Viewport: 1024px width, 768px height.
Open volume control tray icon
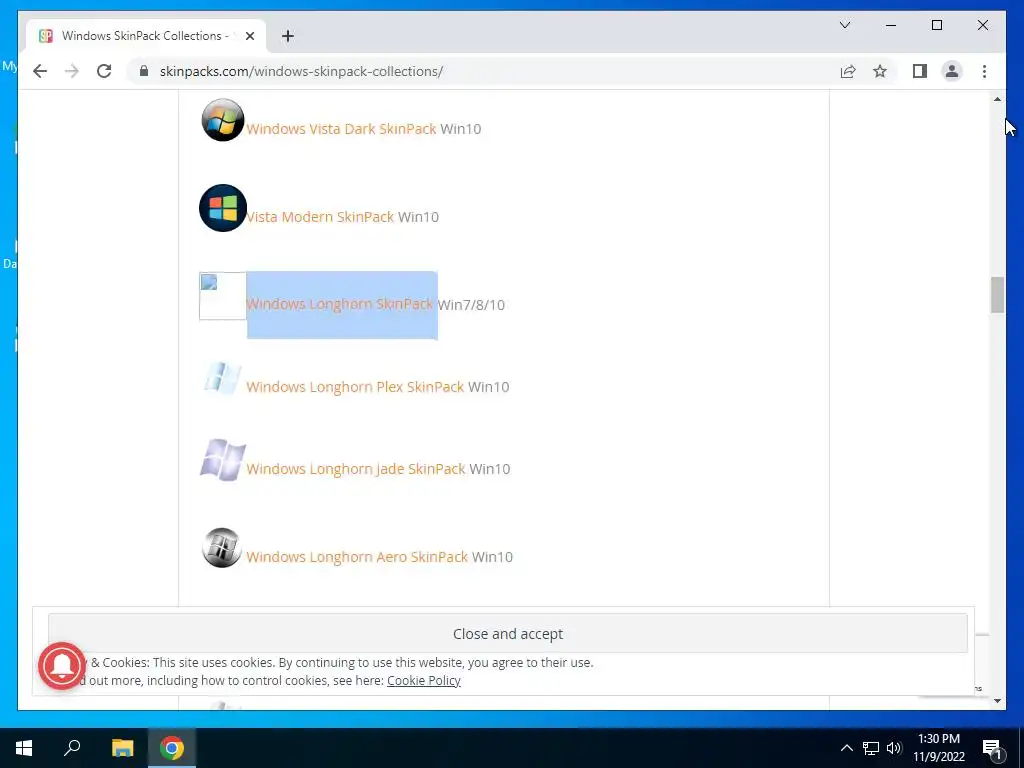pyautogui.click(x=894, y=748)
